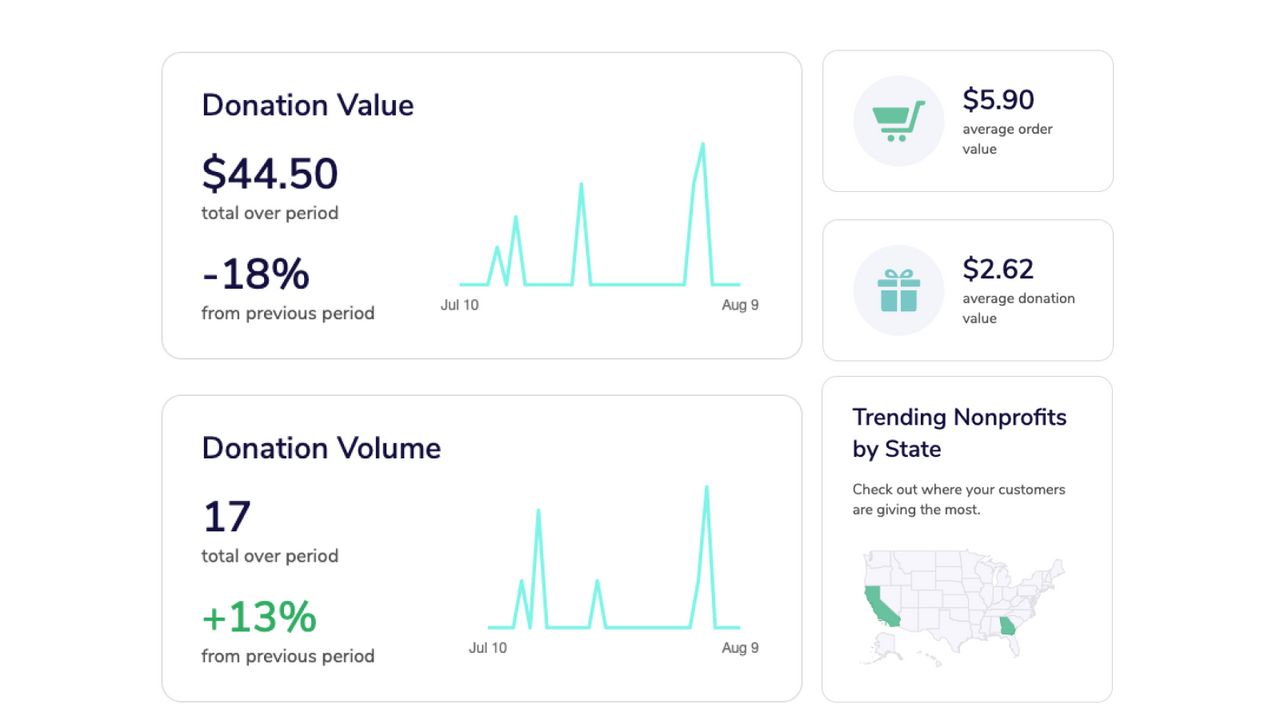Click the +13% change figure
Viewport: 1280px width, 720px height.
(259, 617)
